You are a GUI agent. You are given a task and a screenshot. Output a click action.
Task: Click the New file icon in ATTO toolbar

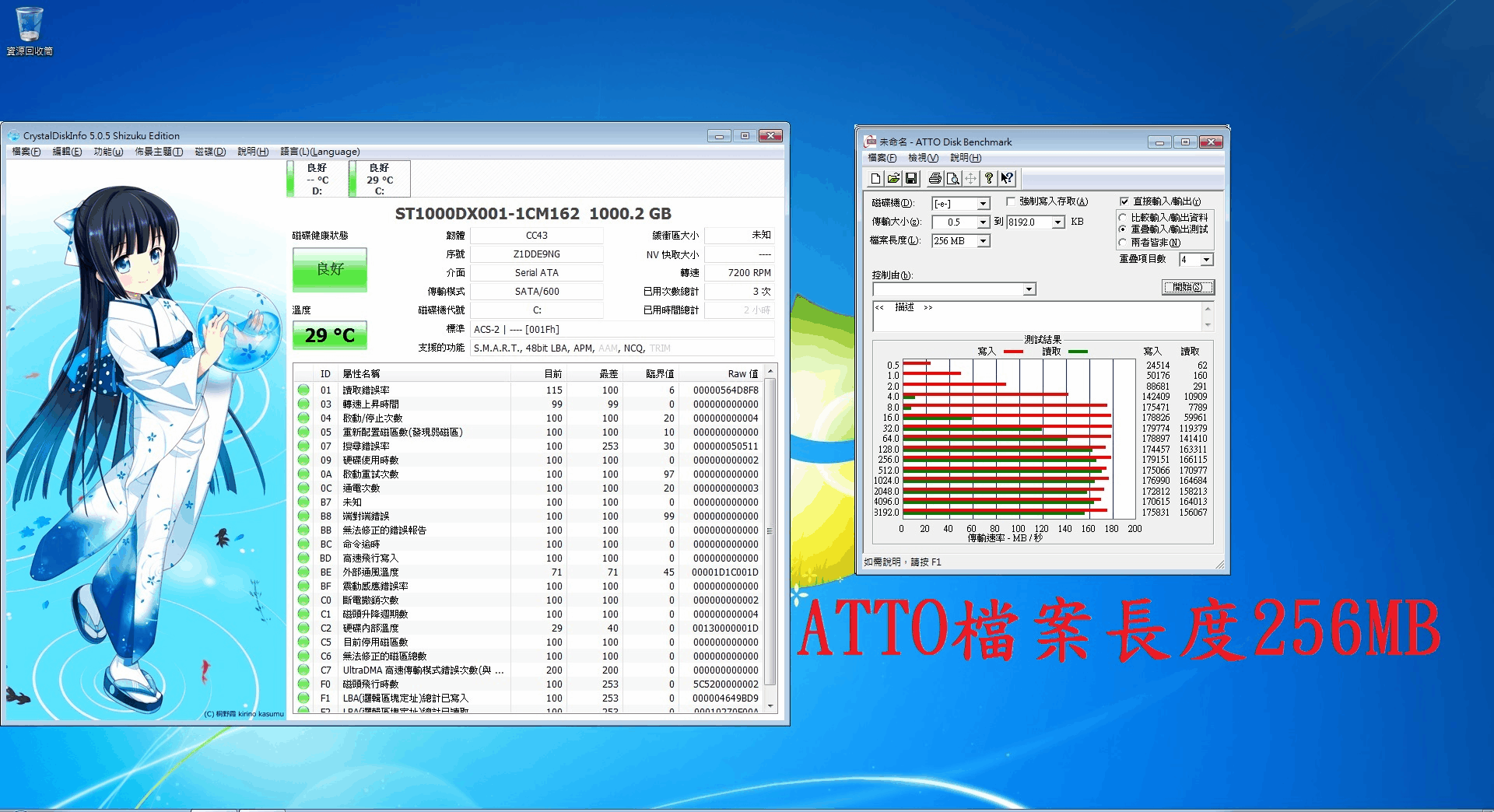coord(875,179)
